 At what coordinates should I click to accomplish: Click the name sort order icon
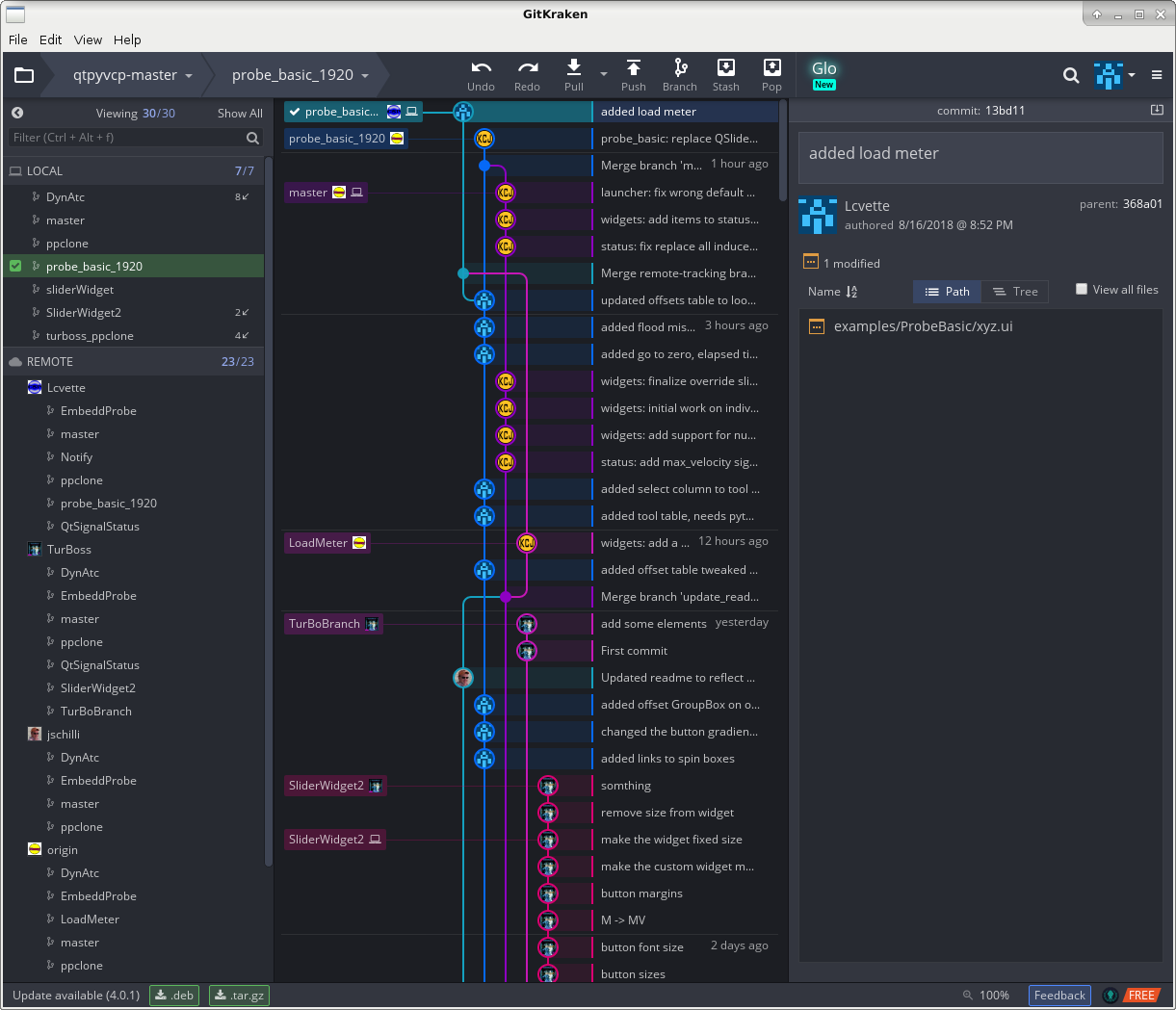851,292
